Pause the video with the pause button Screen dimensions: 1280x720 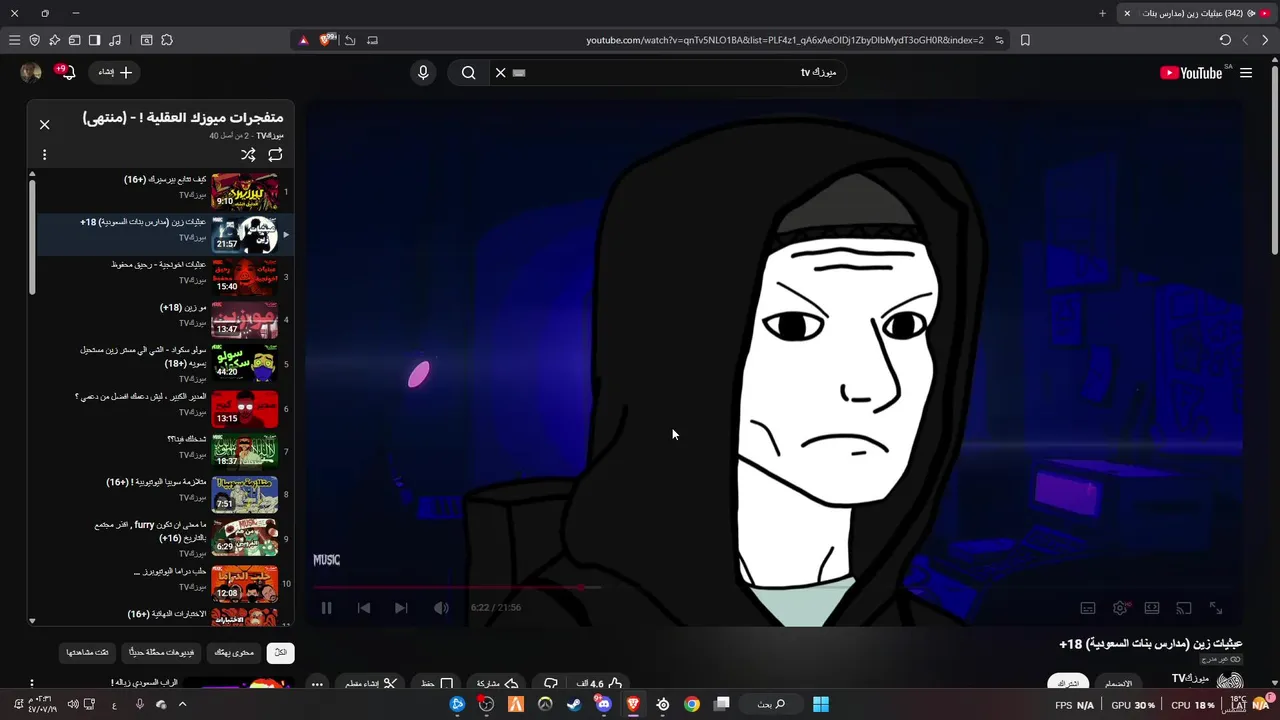point(326,607)
